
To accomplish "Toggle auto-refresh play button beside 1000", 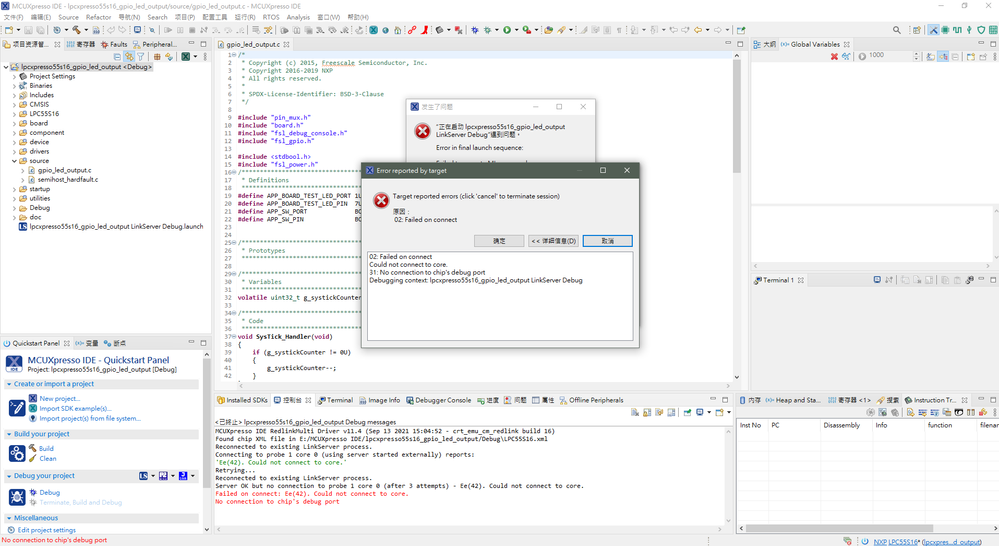I will [x=862, y=57].
